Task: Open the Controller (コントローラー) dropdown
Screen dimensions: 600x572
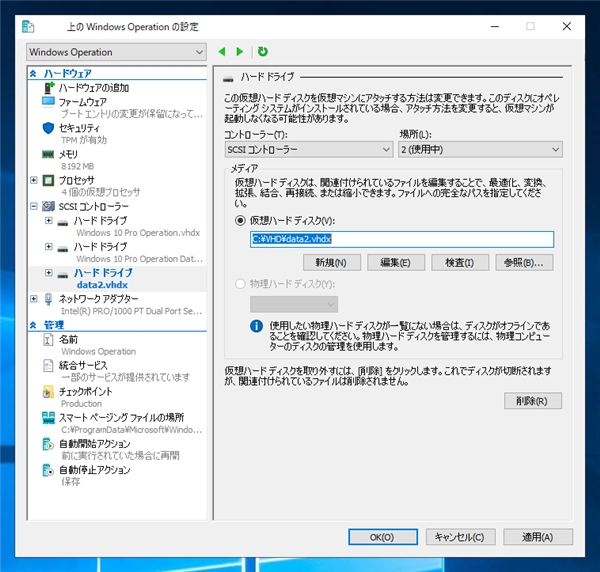Action: point(309,150)
